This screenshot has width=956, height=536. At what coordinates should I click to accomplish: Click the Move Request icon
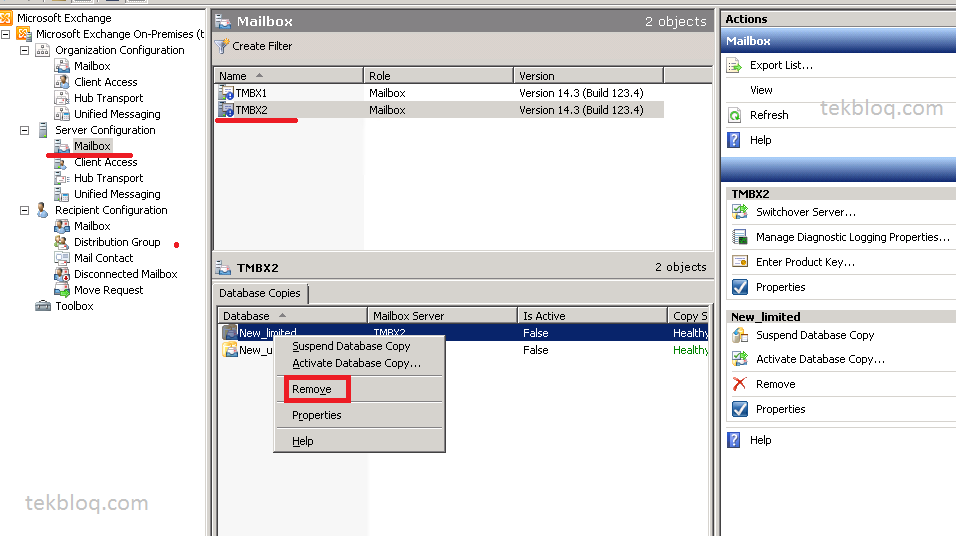(x=62, y=290)
